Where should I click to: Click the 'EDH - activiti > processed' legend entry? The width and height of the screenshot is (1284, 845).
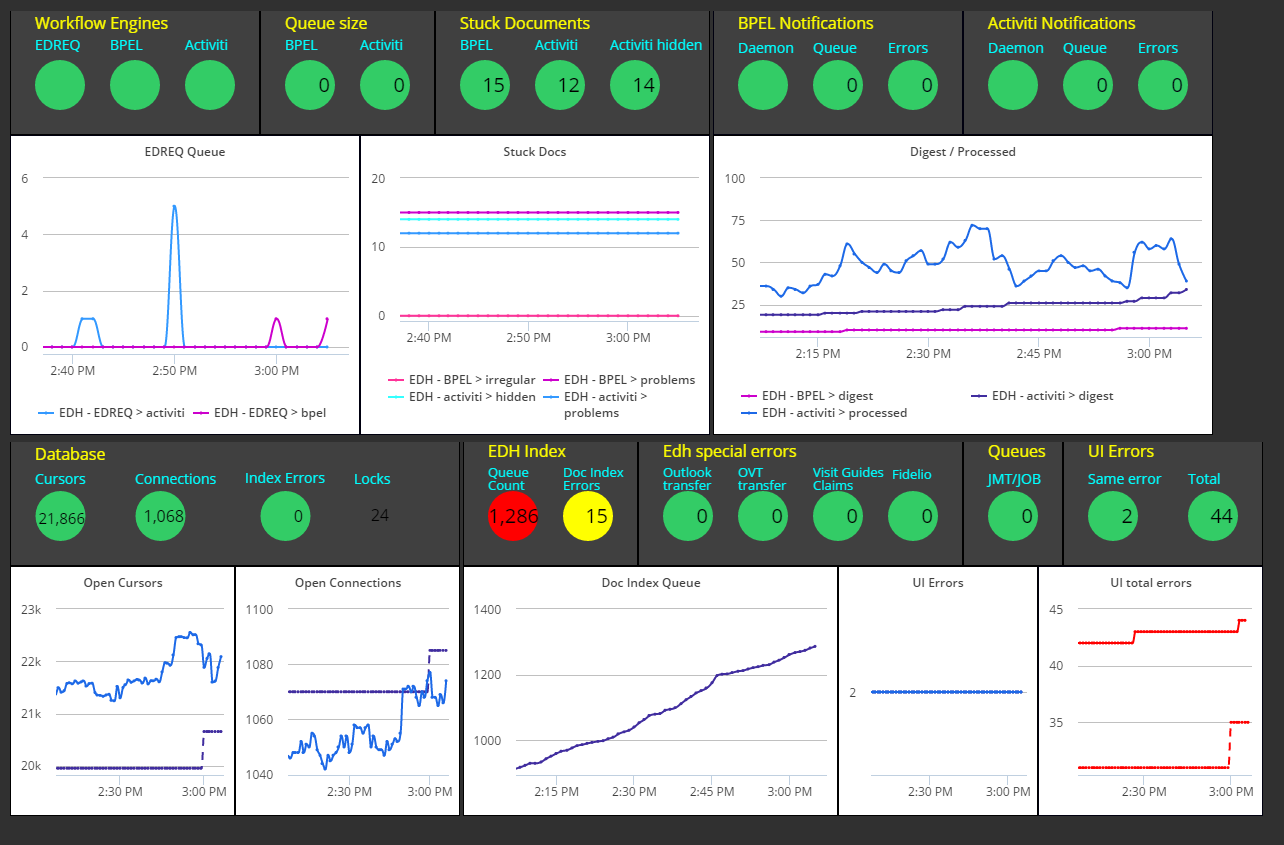pyautogui.click(x=824, y=412)
